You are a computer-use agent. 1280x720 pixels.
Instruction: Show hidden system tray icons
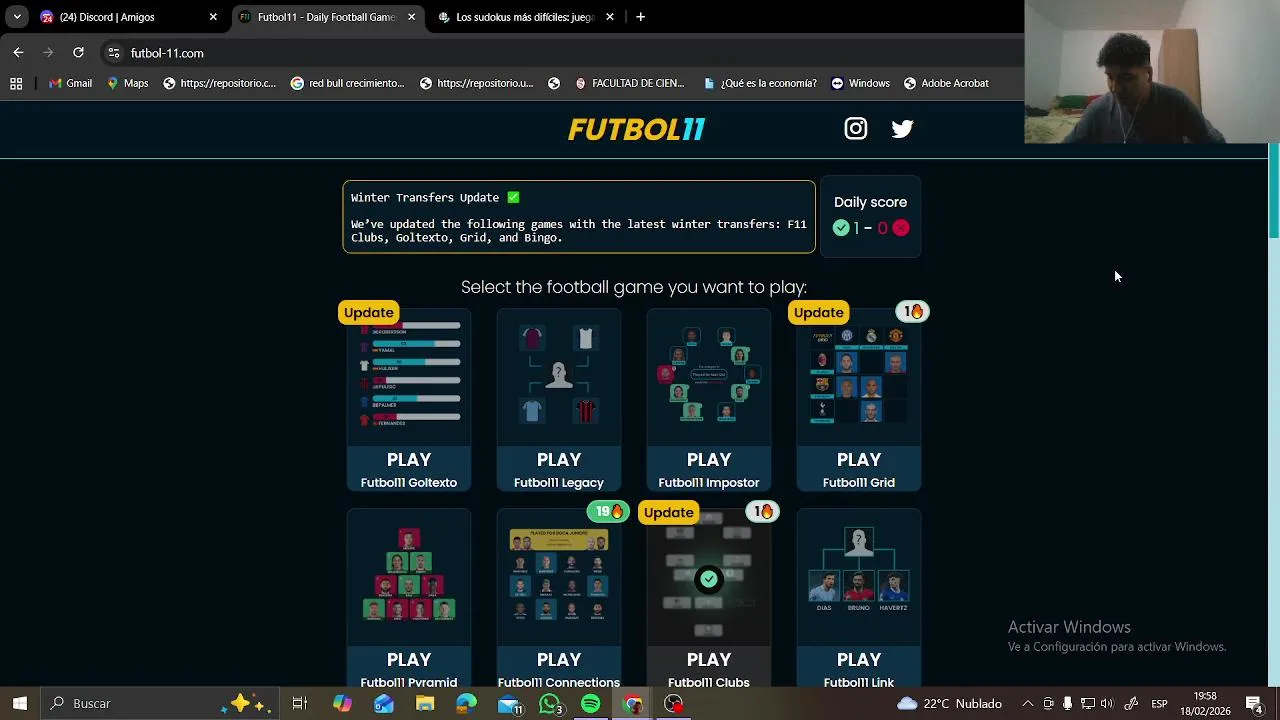(x=1027, y=703)
